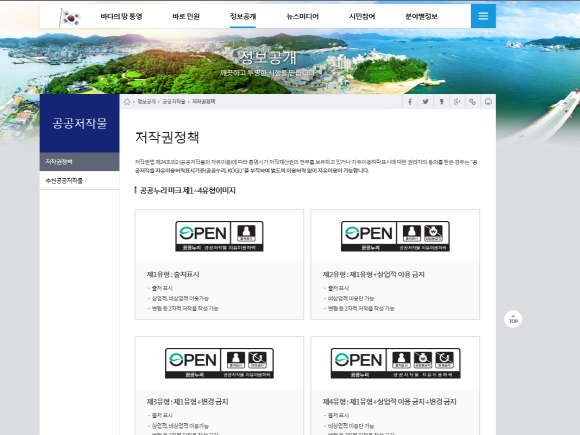
Task: Open 바다의 땅 통영 menu
Action: pos(121,16)
